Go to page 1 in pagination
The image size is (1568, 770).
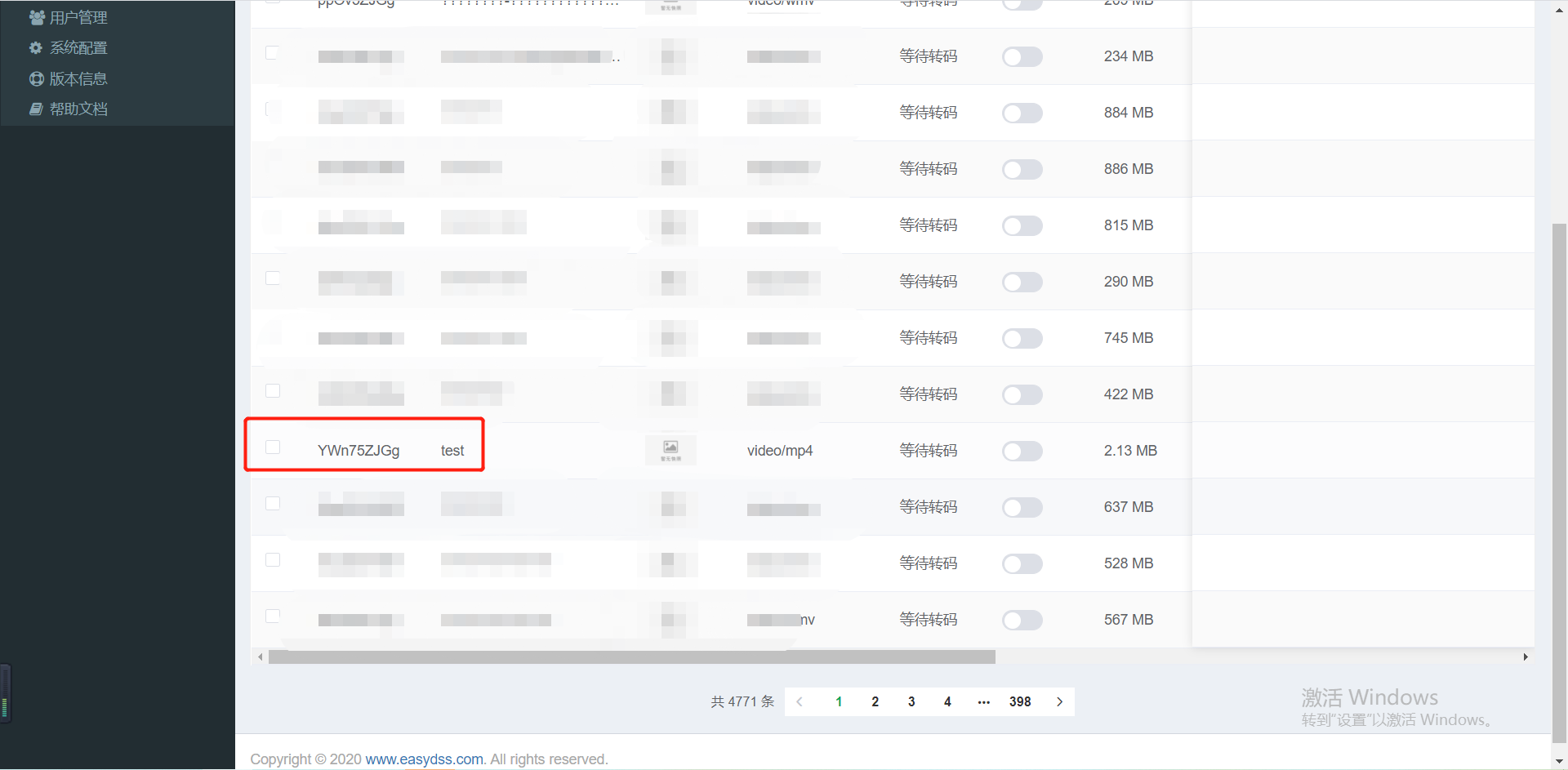(839, 701)
